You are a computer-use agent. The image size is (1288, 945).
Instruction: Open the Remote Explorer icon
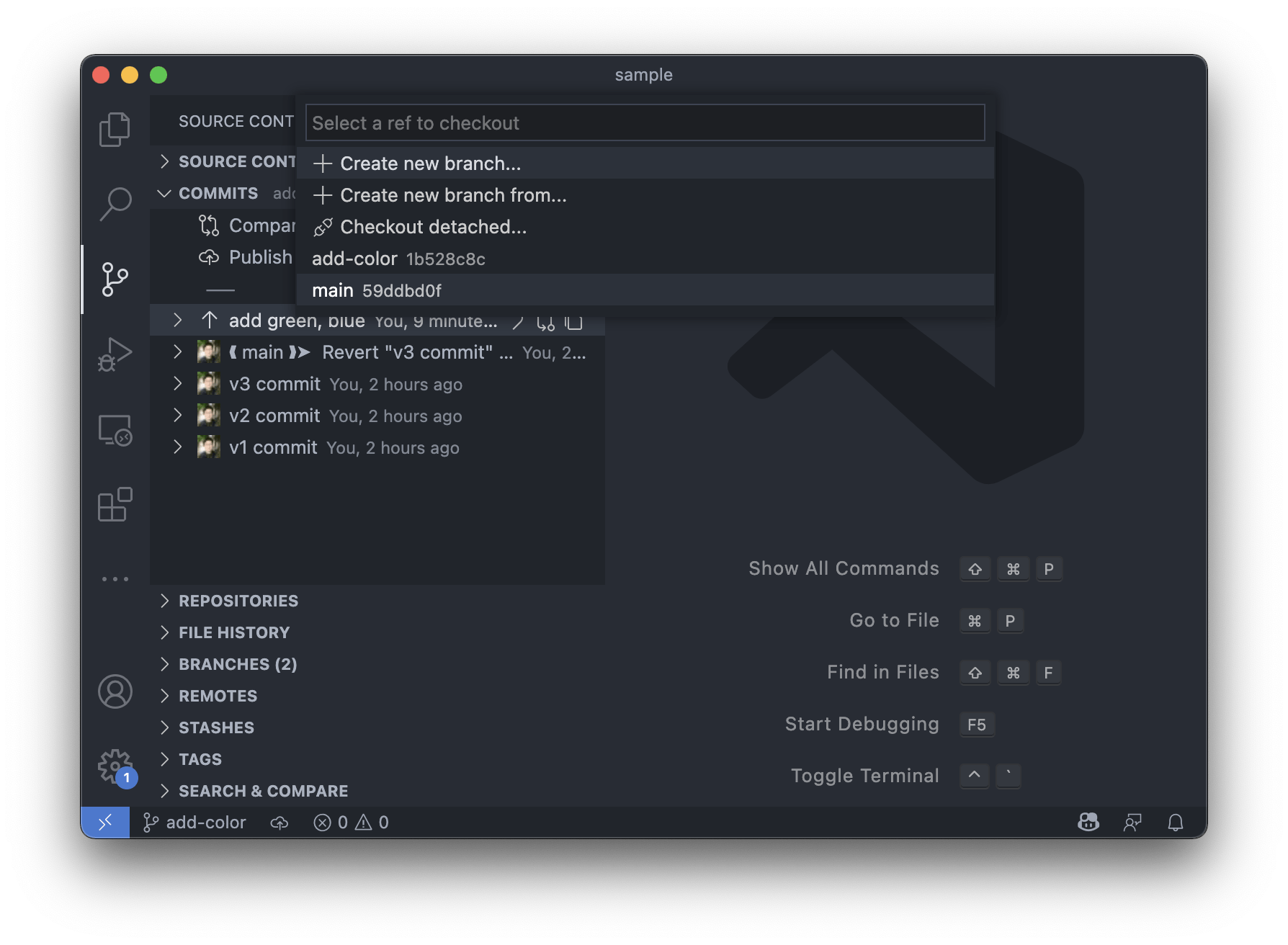[115, 431]
